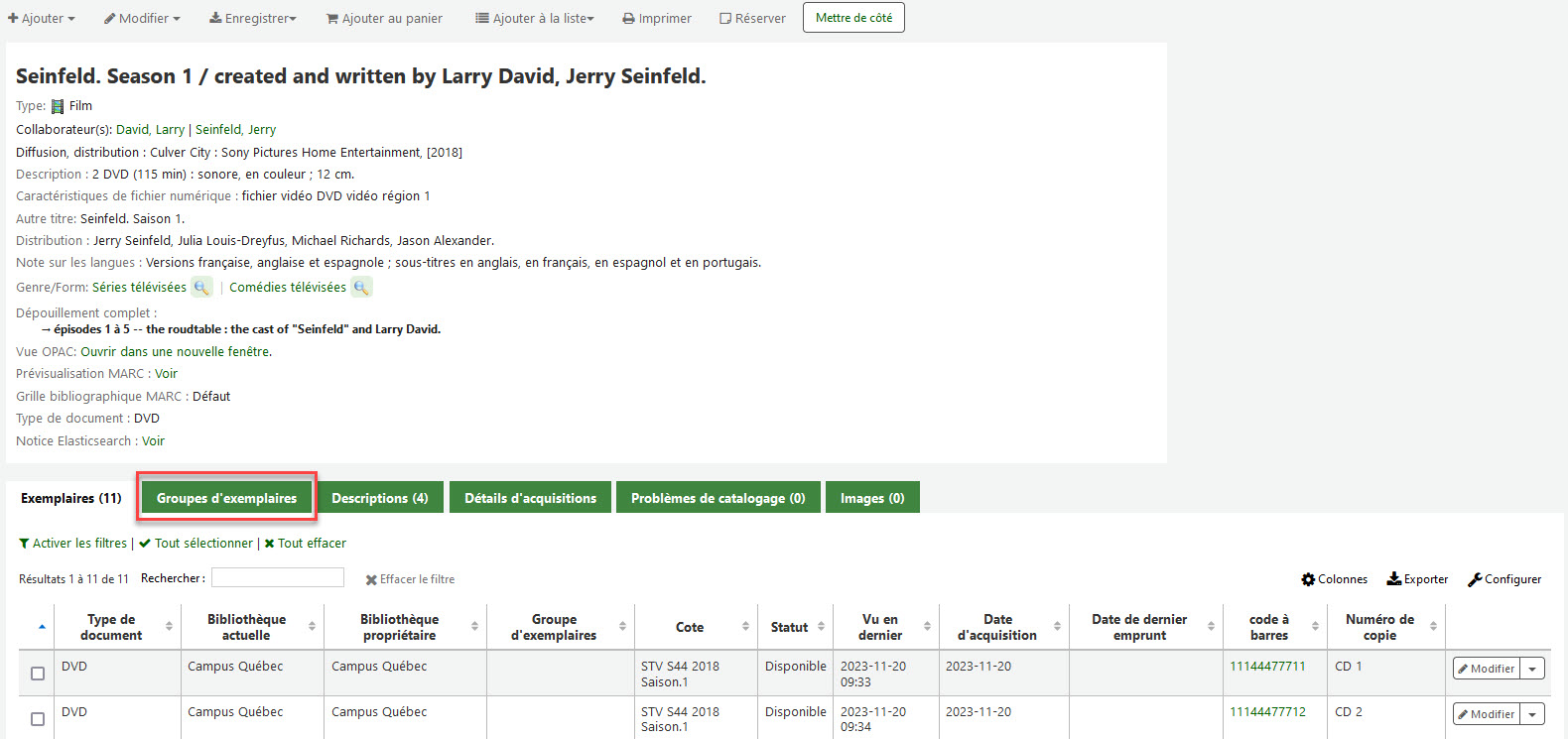1568x739 pixels.
Task: Click the Film type icon
Action: pos(58,107)
